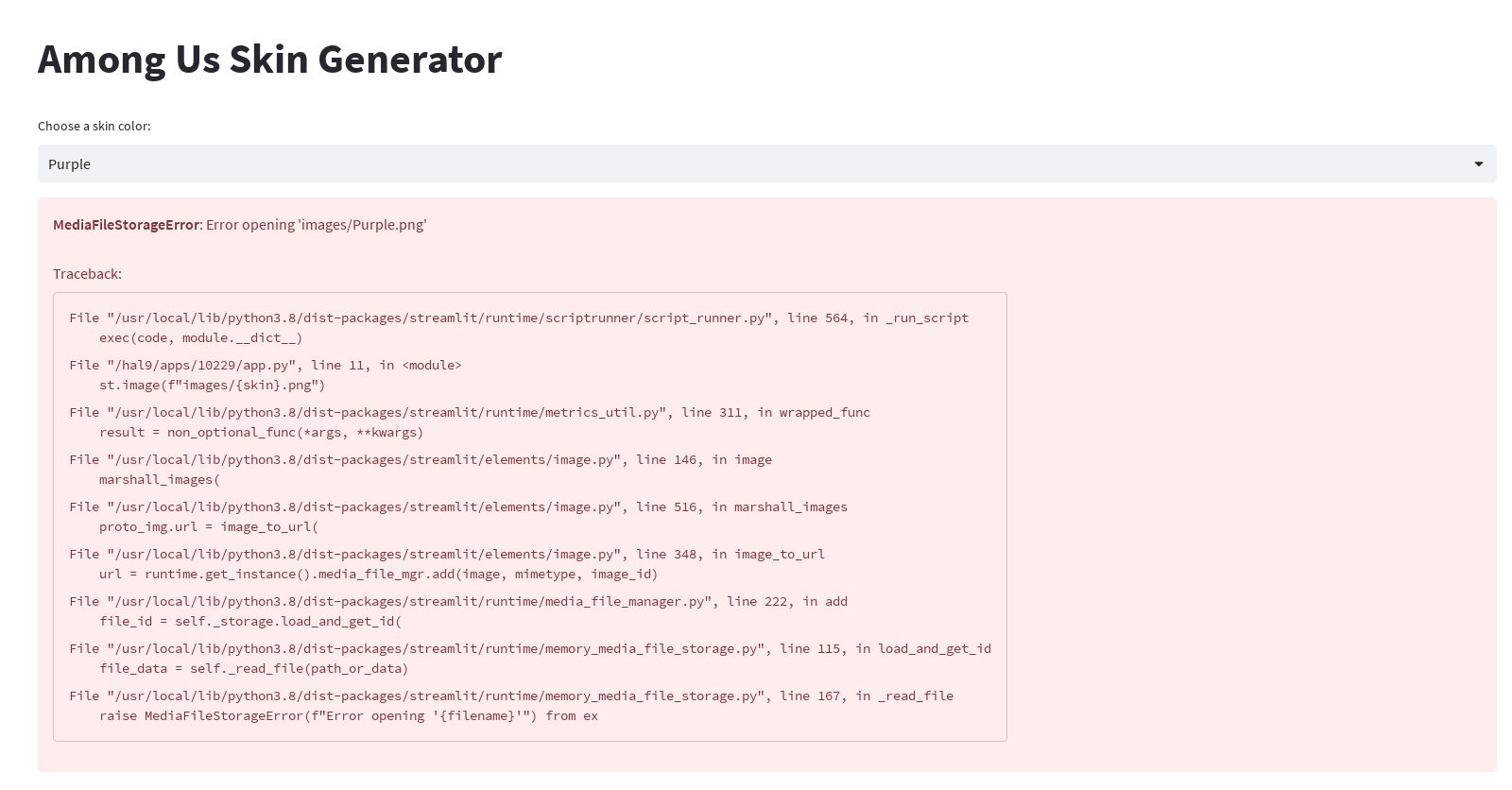Image resolution: width=1512 pixels, height=790 pixels.
Task: Click the 'Error opening images/Purple.png' message
Action: click(316, 225)
